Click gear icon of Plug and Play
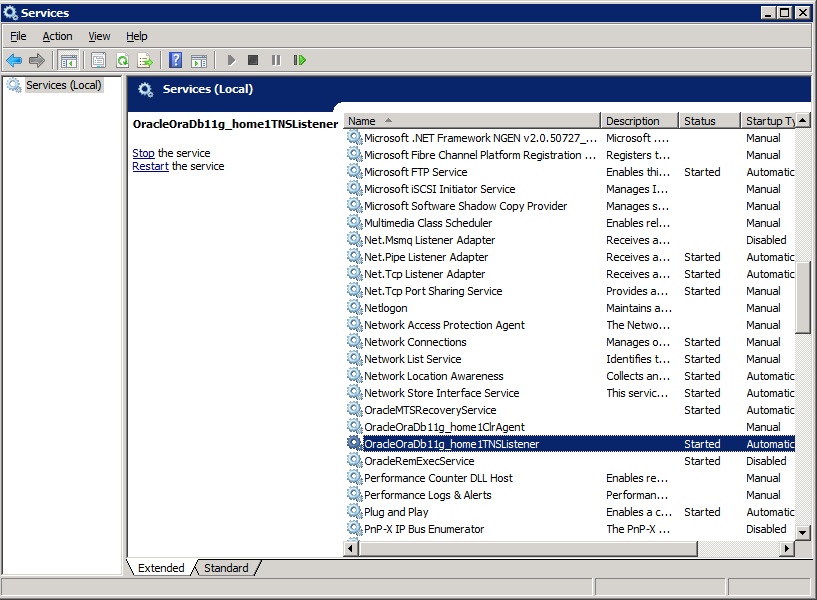This screenshot has height=600, width=817. (354, 511)
